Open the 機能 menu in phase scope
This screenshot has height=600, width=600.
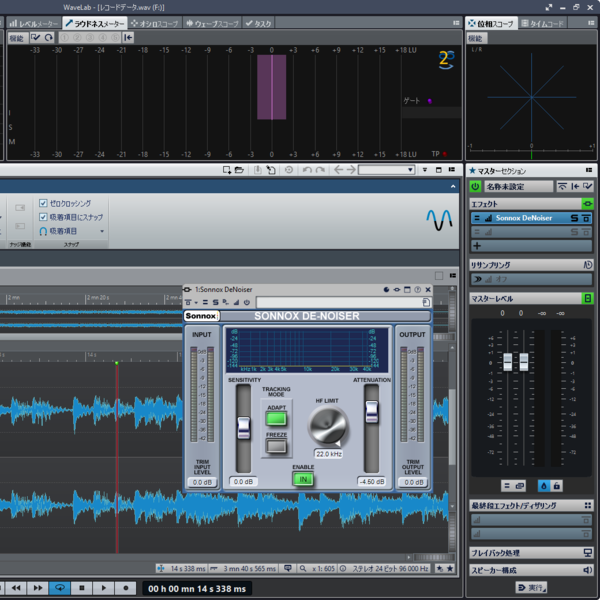[x=476, y=38]
